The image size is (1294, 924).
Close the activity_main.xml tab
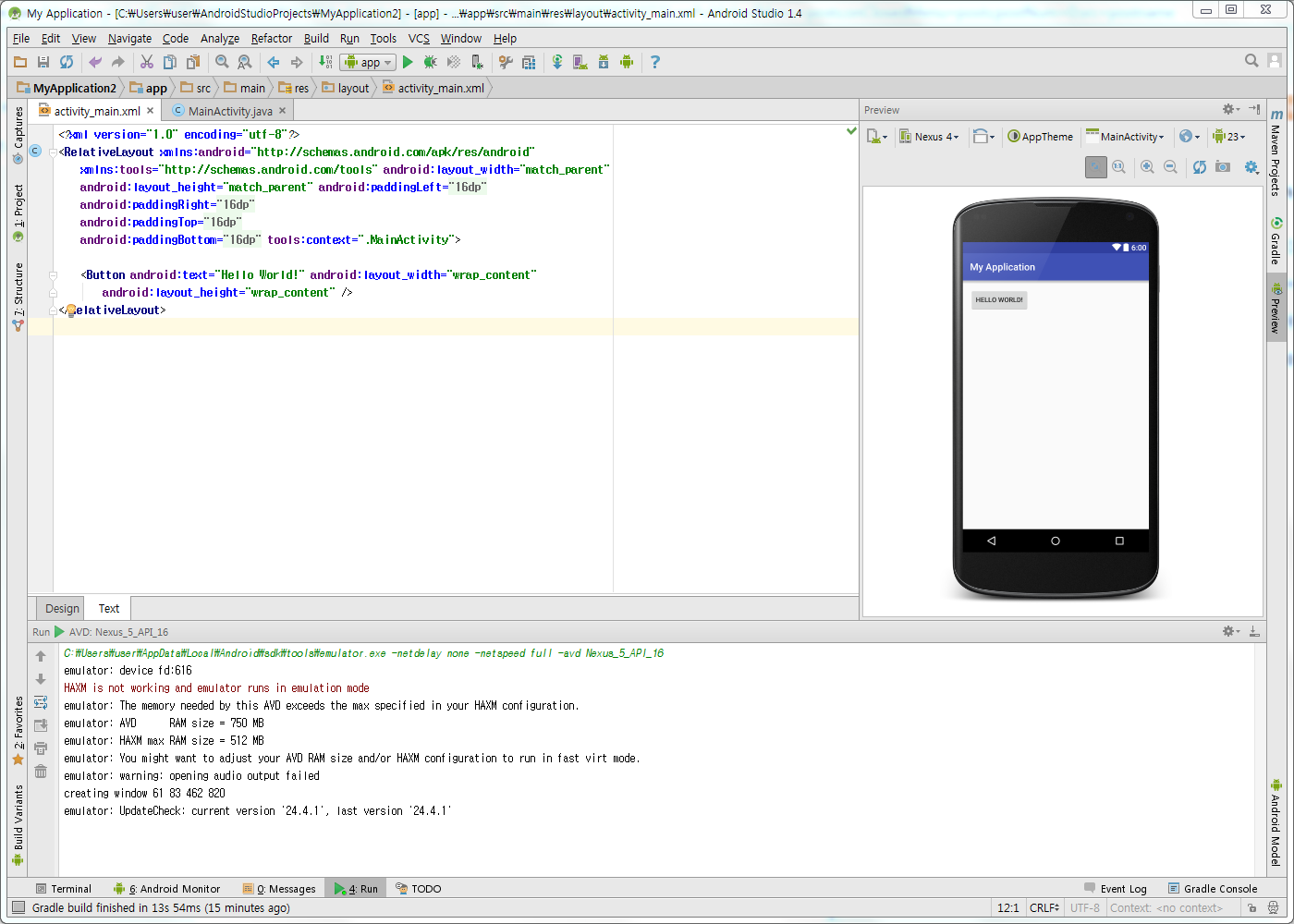coord(151,111)
